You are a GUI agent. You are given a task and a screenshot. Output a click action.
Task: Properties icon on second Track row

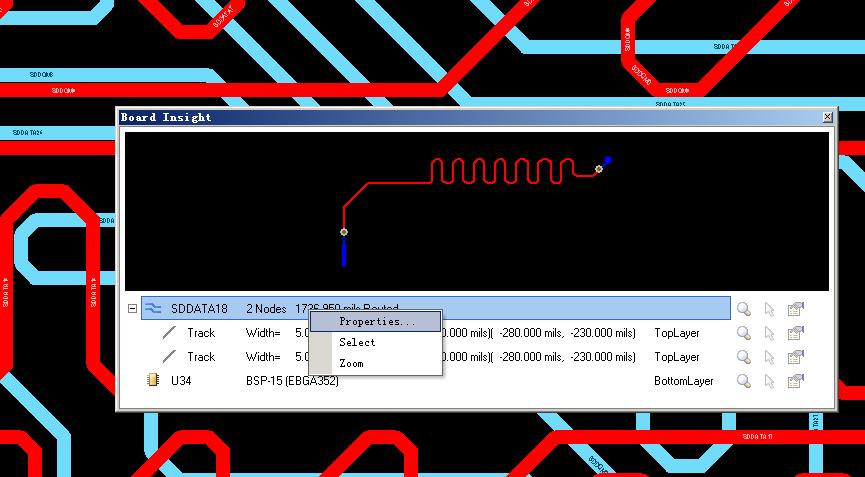(795, 357)
